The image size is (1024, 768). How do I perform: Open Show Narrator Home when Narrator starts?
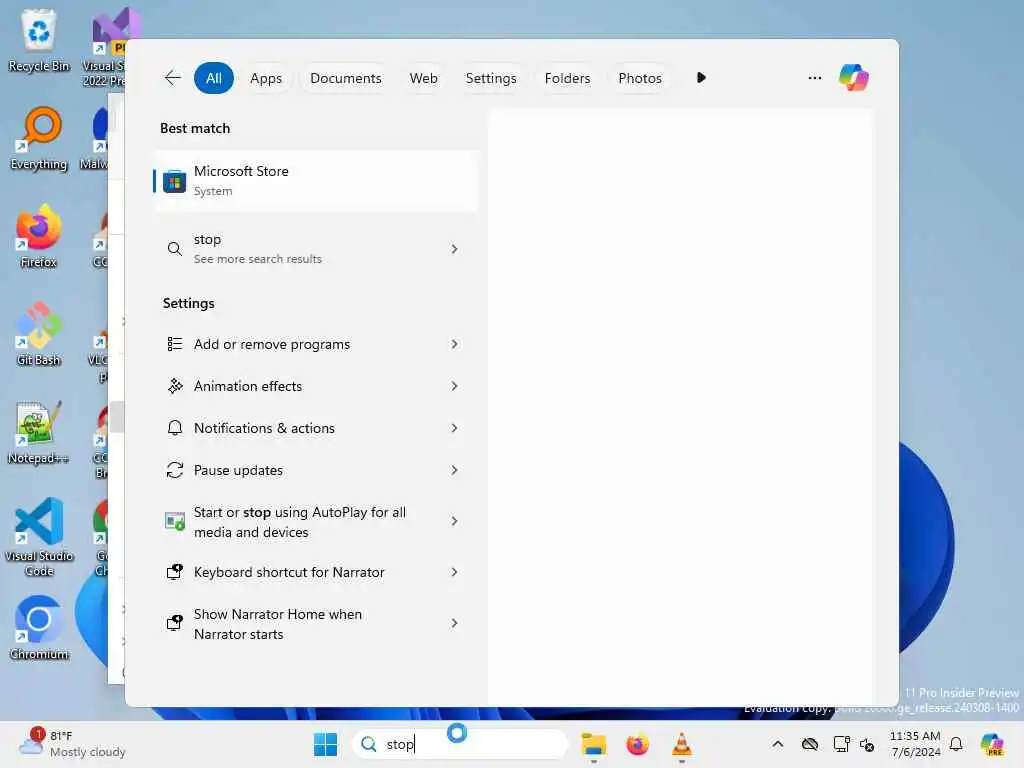pyautogui.click(x=315, y=624)
